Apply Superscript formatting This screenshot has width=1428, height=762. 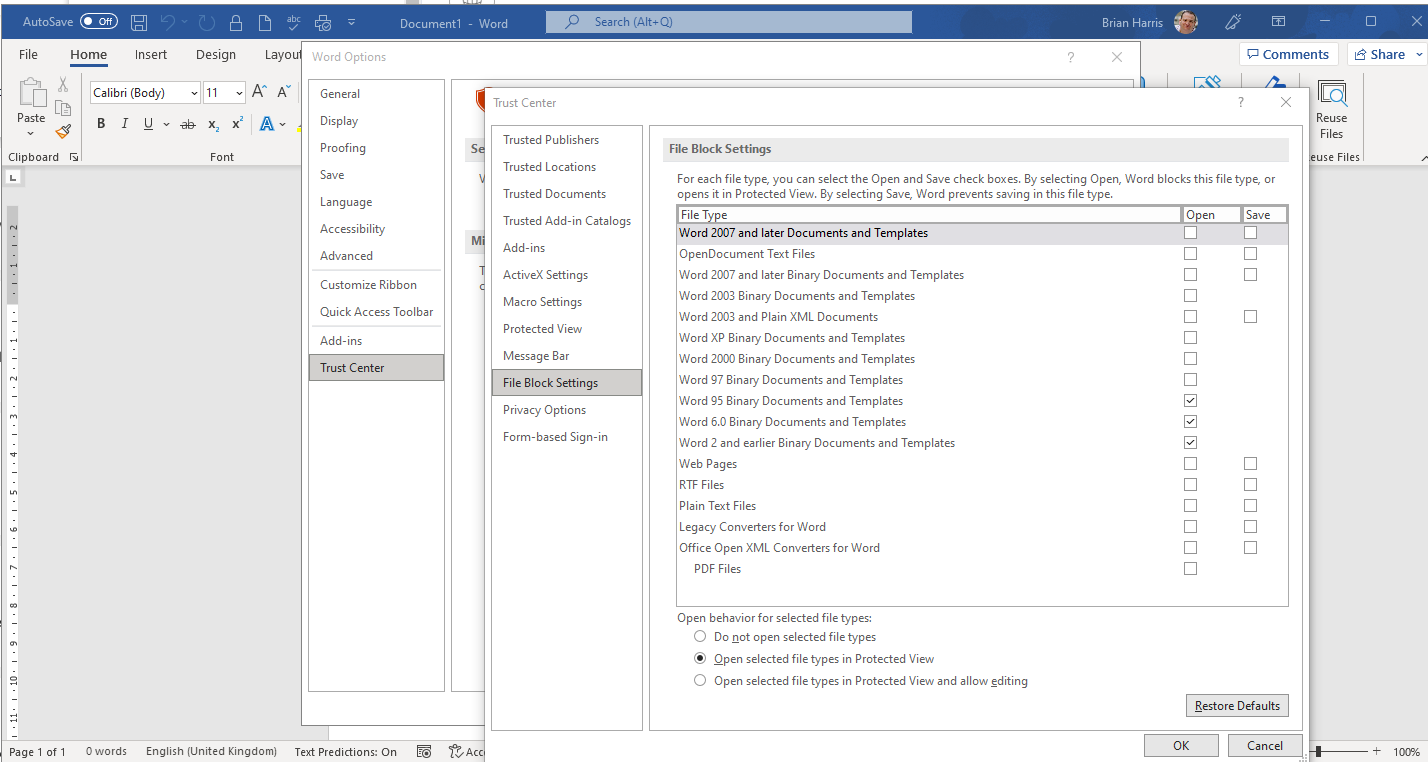tap(237, 124)
